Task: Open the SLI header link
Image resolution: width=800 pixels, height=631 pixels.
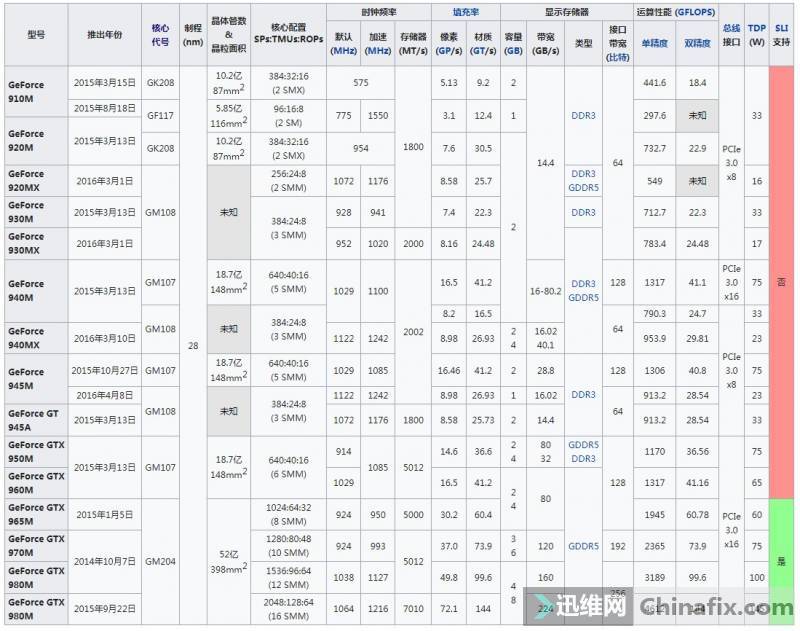Action: (x=781, y=28)
